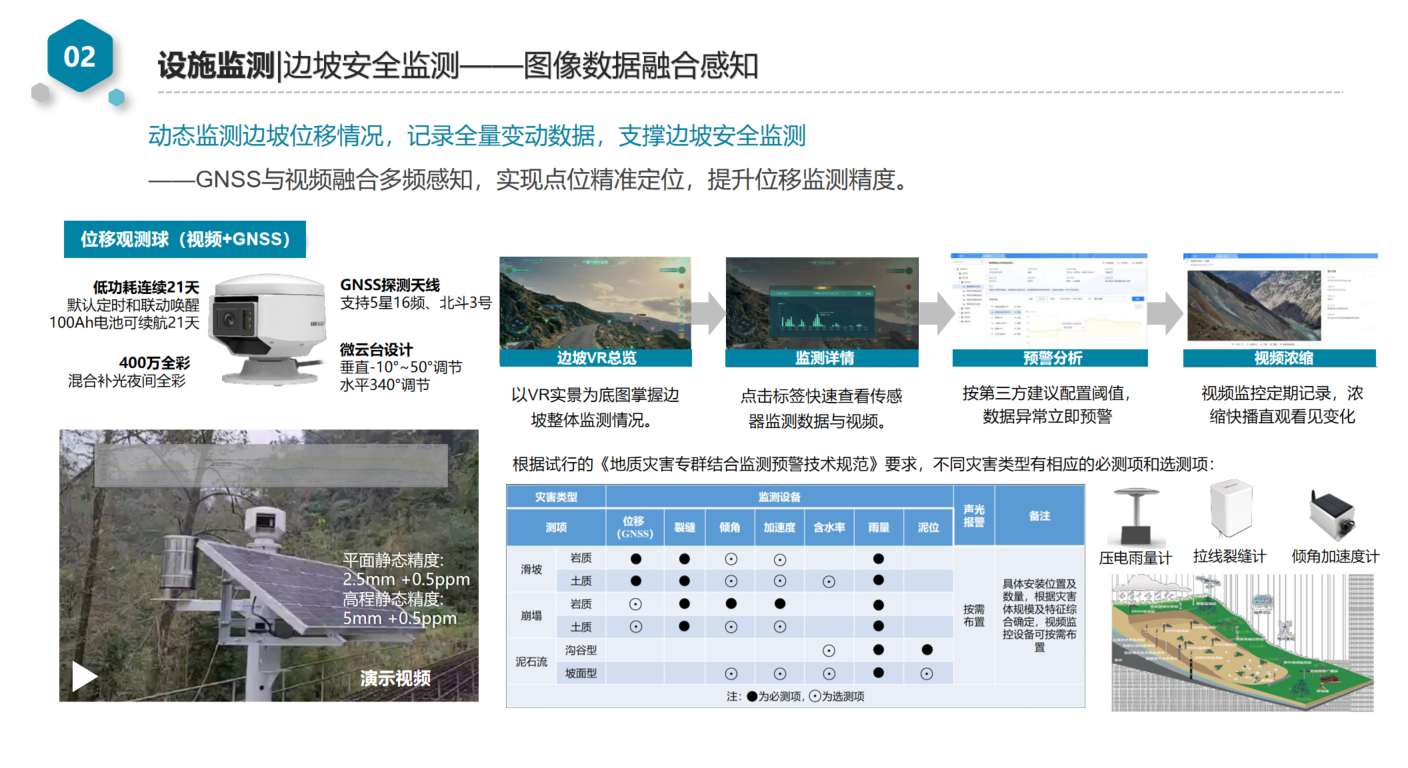Click the arrow between 预警分析 and 视频浓缩
Viewport: 1408px width, 768px height.
coord(1165,314)
